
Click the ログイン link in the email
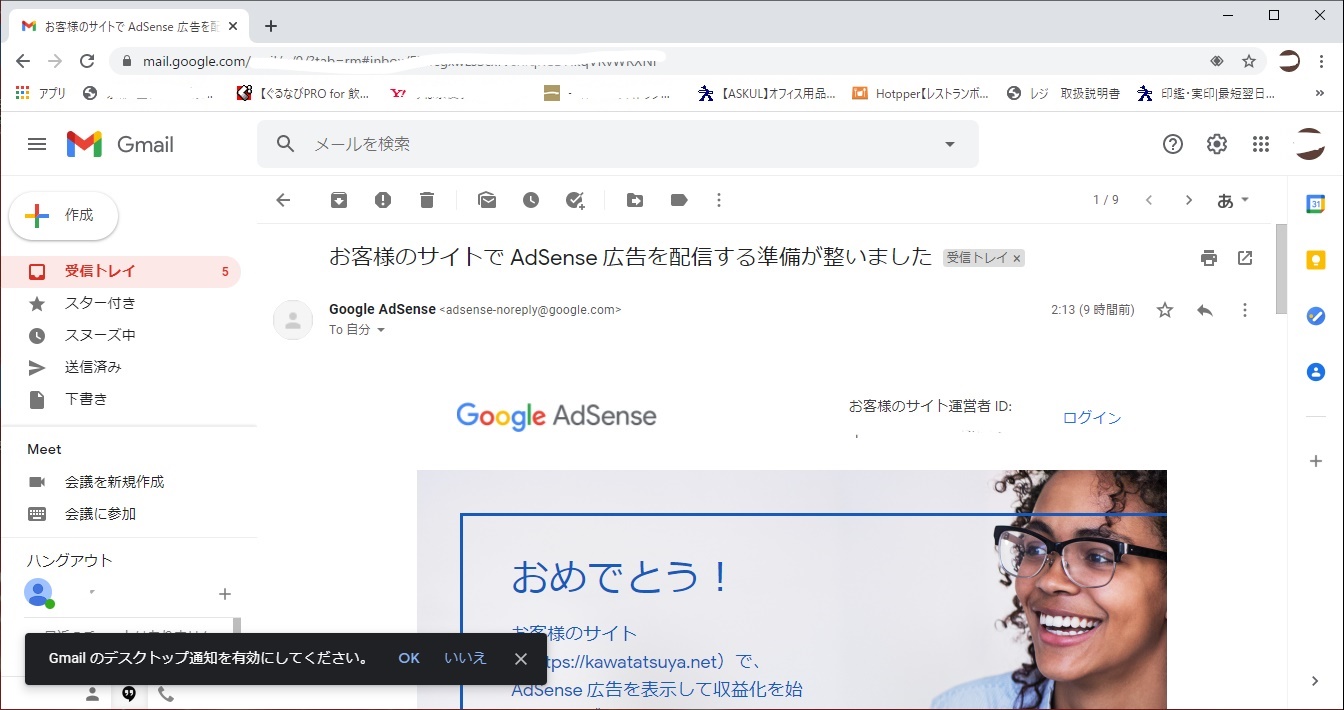tap(1092, 418)
